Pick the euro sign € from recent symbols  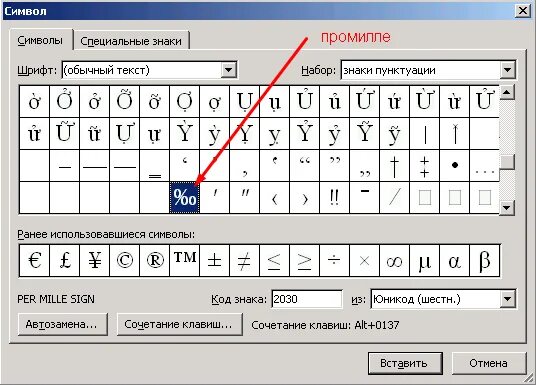click(35, 261)
